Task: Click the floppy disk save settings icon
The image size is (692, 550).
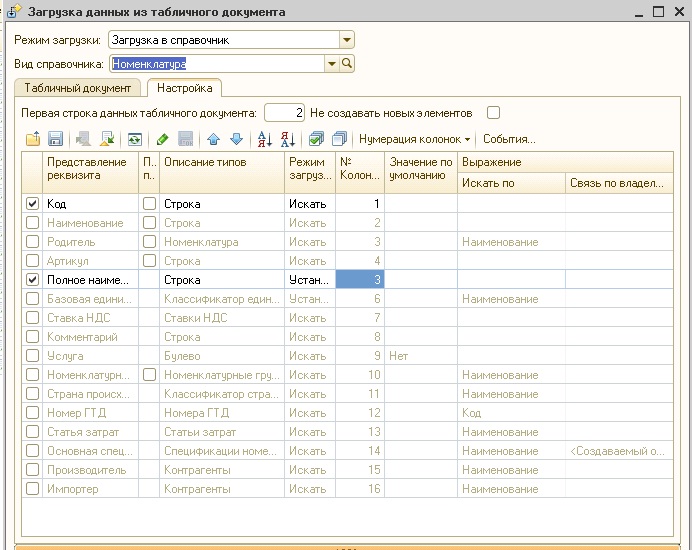Action: [x=55, y=139]
